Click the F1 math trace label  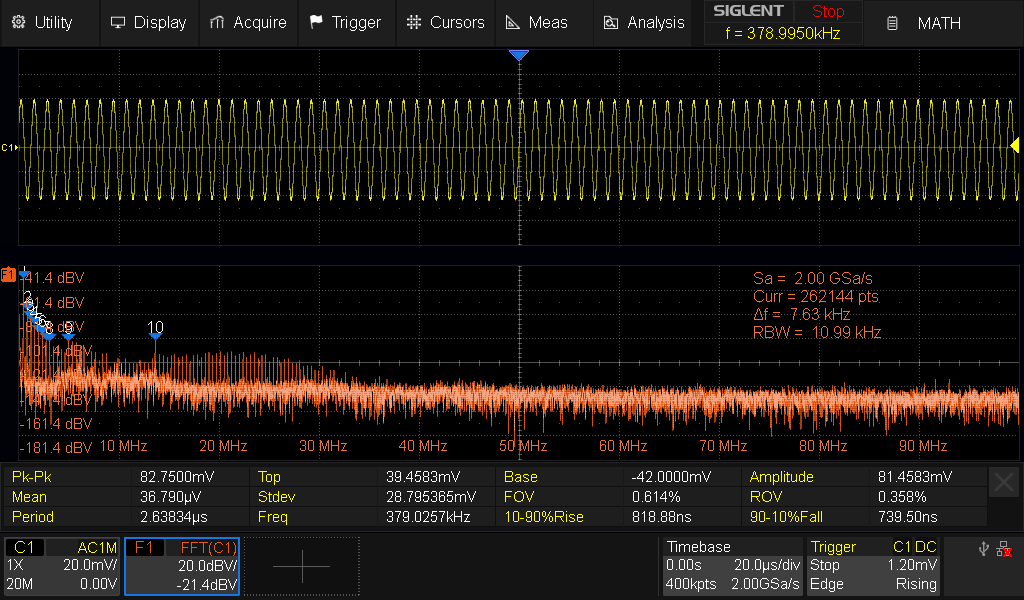coord(8,274)
